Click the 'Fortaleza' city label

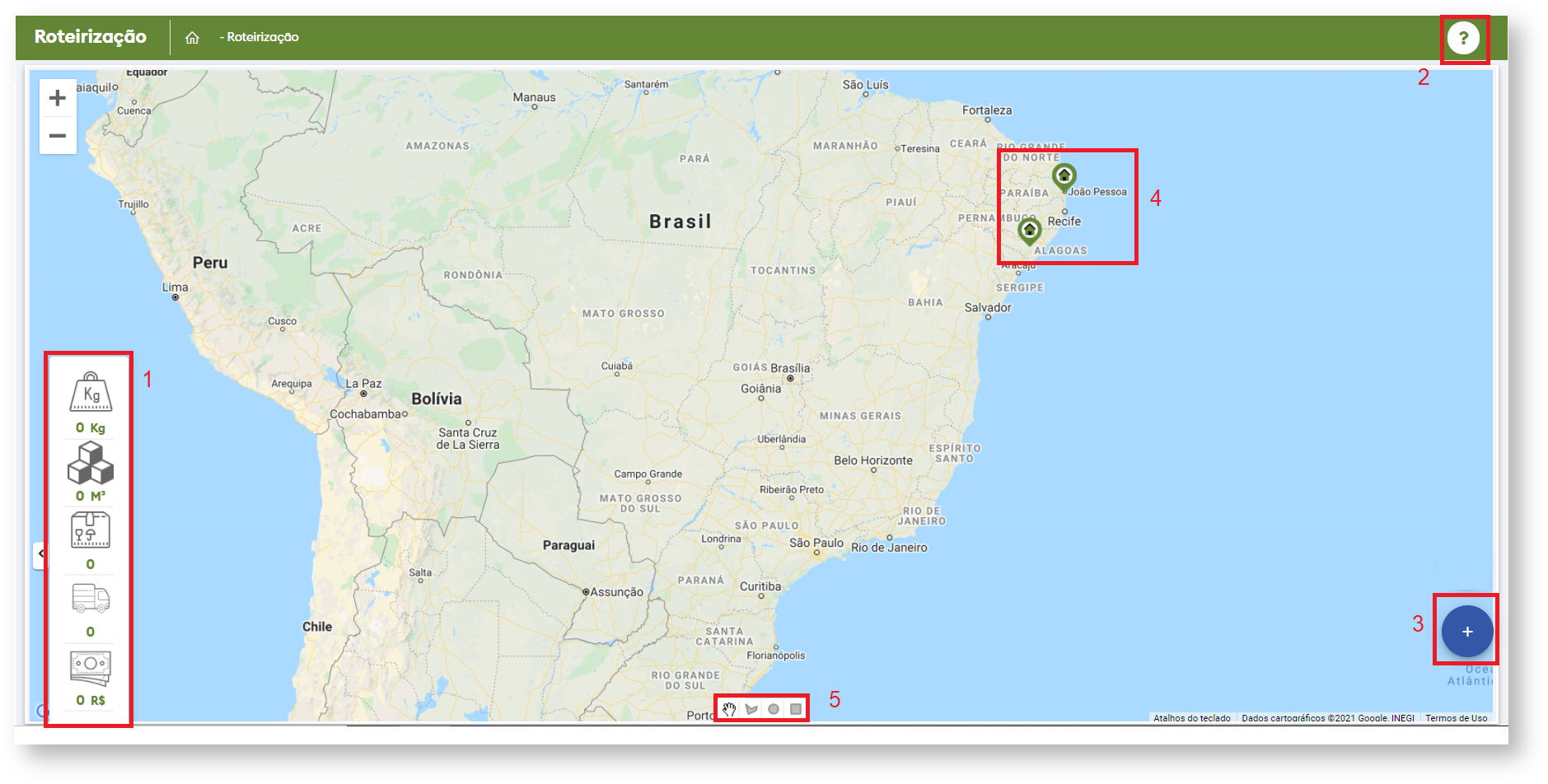pyautogui.click(x=987, y=110)
